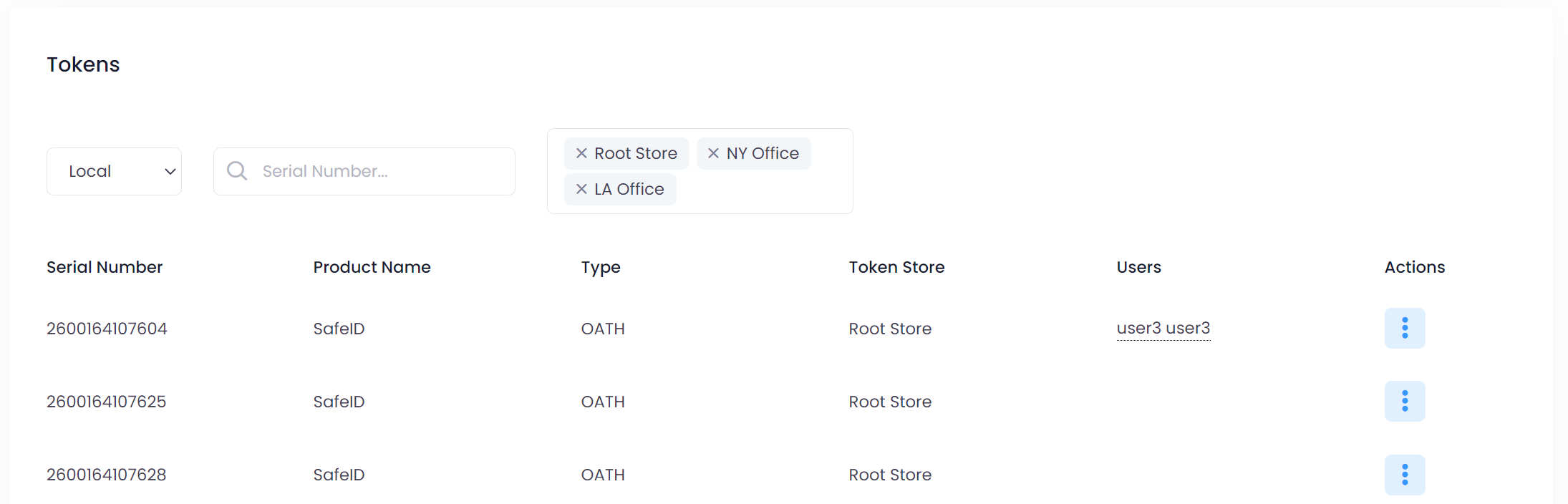Click the Tokens page heading
The height and width of the screenshot is (504, 1568).
(x=83, y=64)
